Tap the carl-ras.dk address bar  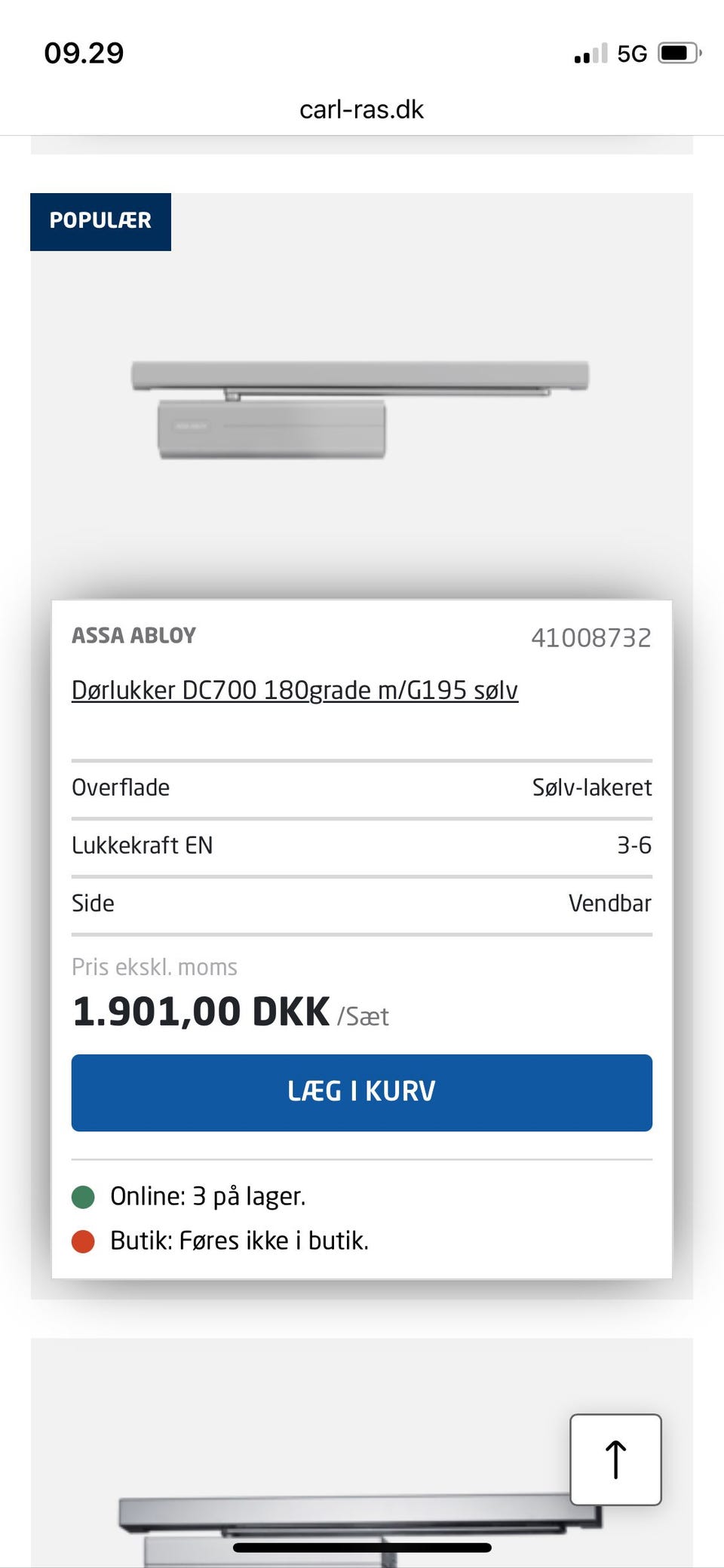point(362,109)
